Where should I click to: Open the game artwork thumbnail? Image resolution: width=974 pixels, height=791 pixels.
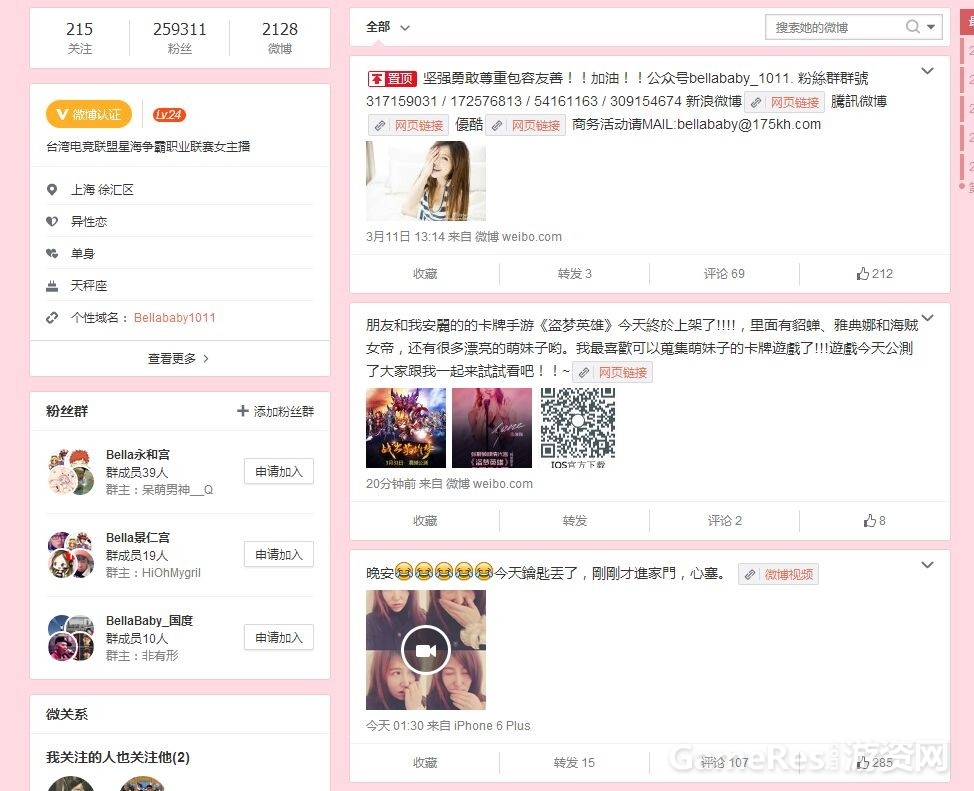tap(406, 428)
